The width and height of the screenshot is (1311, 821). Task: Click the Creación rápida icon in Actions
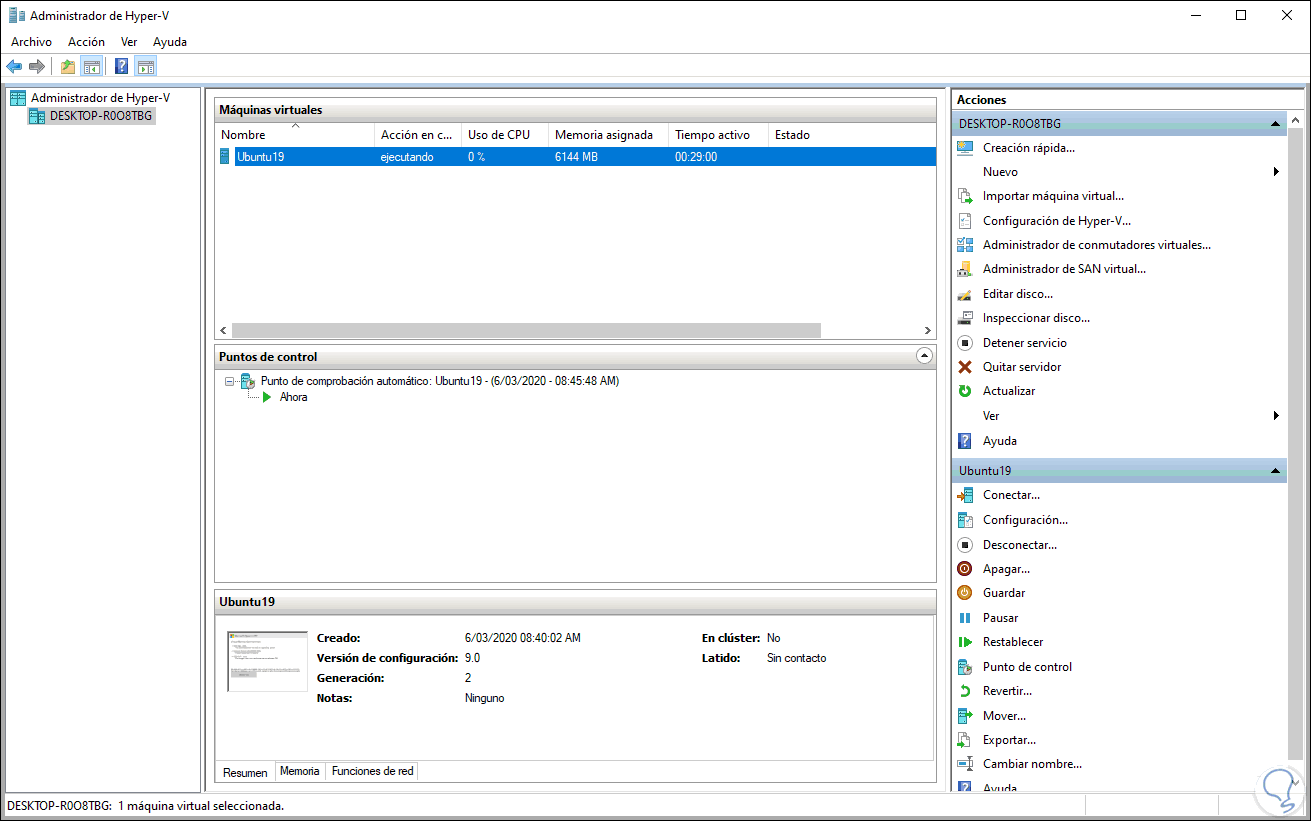(x=965, y=148)
